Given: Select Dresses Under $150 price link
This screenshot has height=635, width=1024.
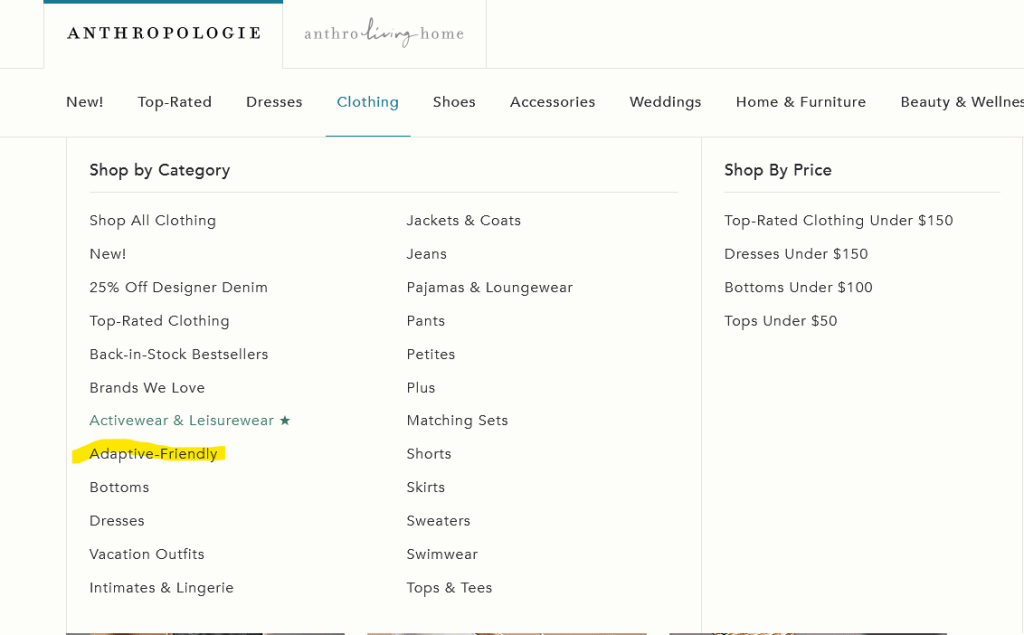Looking at the screenshot, I should click(796, 254).
